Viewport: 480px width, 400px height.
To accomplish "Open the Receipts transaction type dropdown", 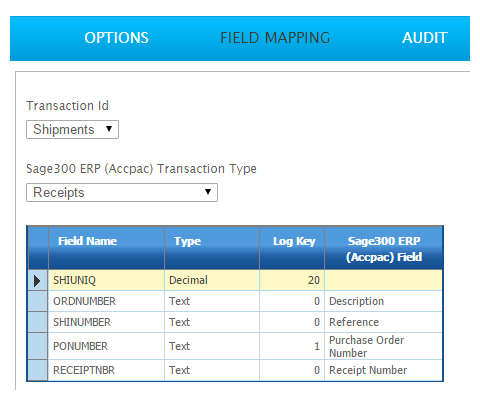I will click(x=122, y=192).
